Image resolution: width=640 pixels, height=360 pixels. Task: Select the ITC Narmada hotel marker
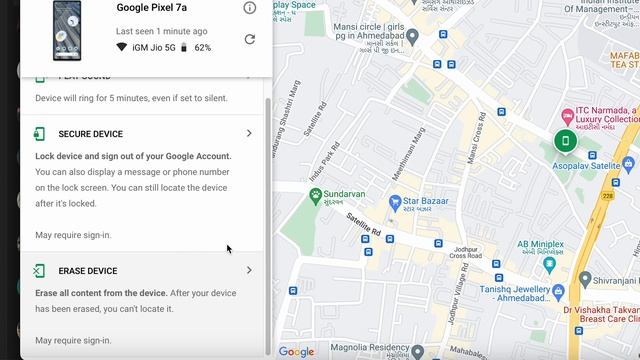[x=567, y=117]
